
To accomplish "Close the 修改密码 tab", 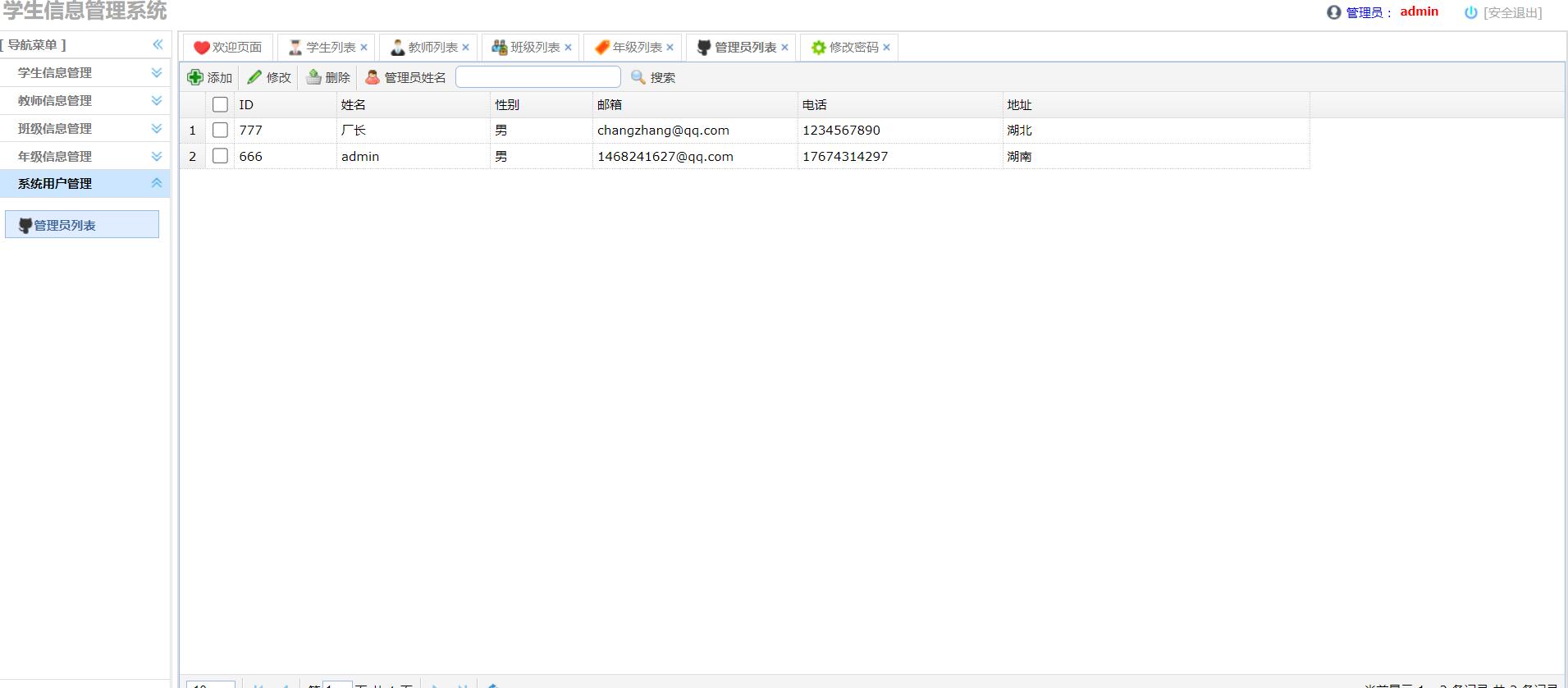I will pyautogui.click(x=886, y=48).
